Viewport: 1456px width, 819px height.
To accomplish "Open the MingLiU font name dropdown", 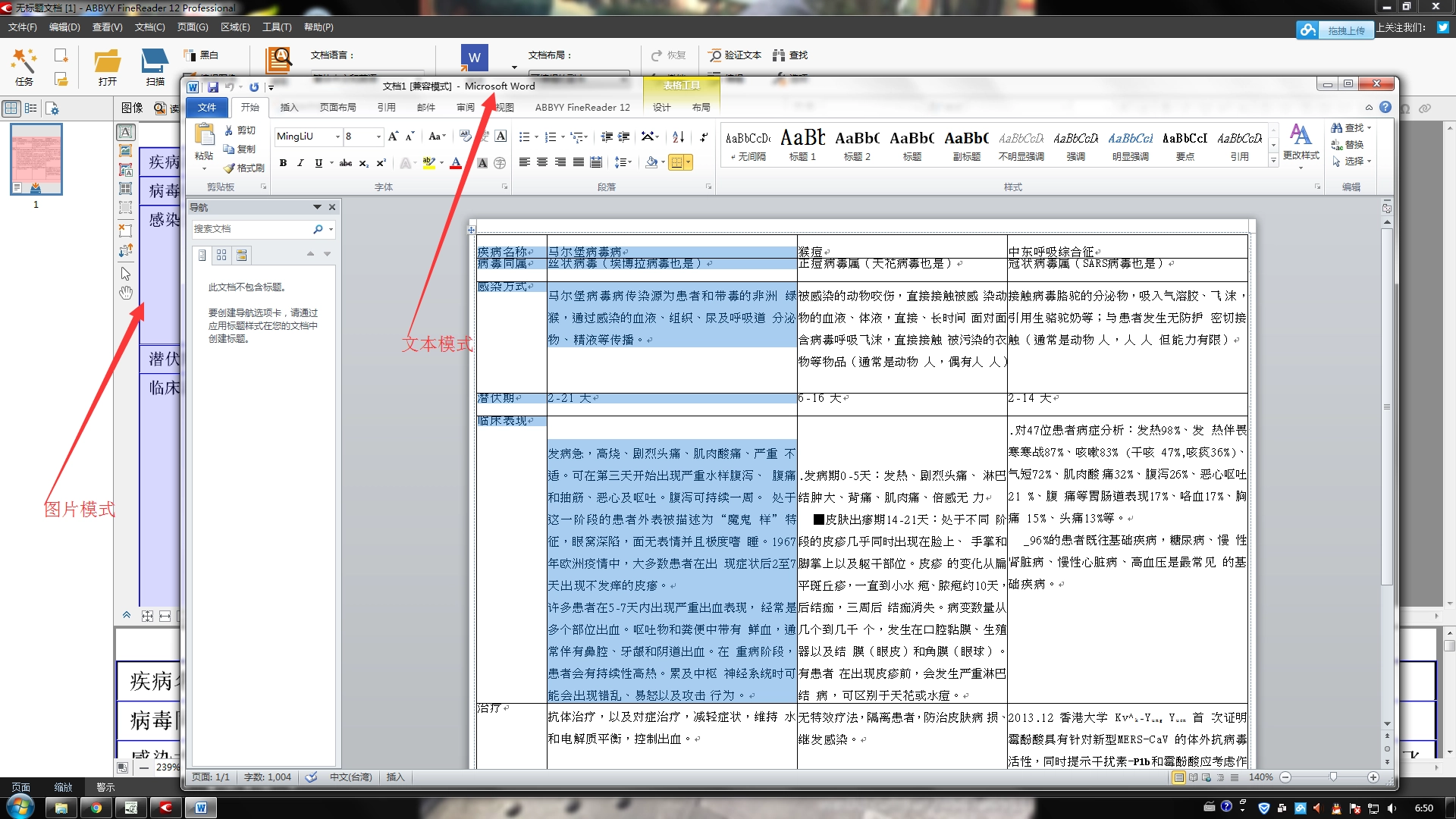I will pos(338,136).
